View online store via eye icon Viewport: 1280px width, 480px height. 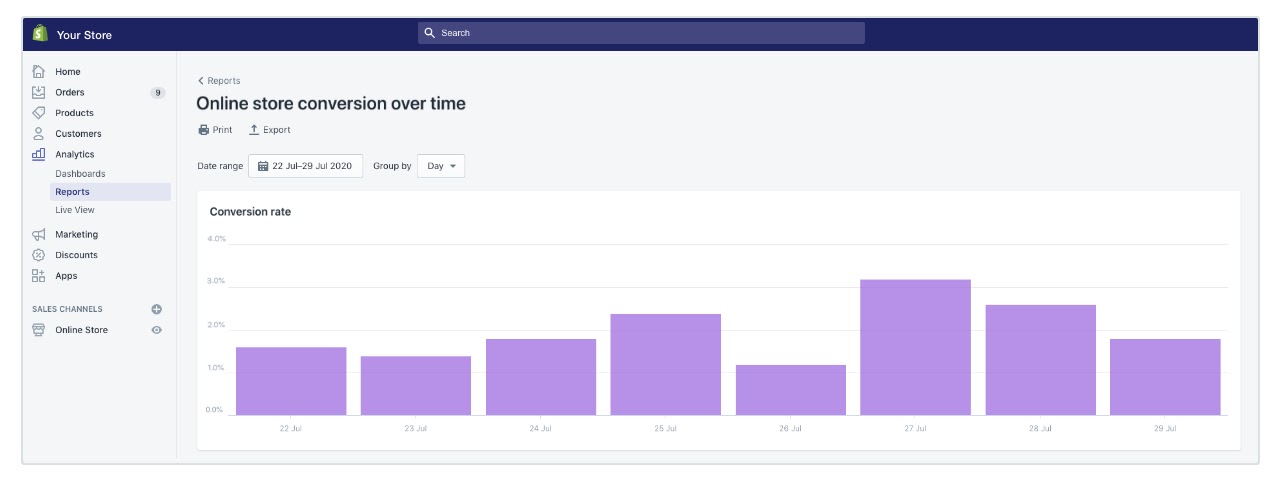click(156, 330)
